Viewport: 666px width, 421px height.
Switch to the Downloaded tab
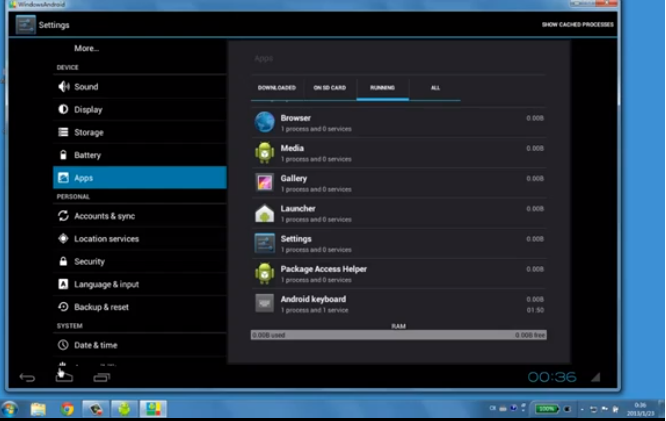pos(277,88)
